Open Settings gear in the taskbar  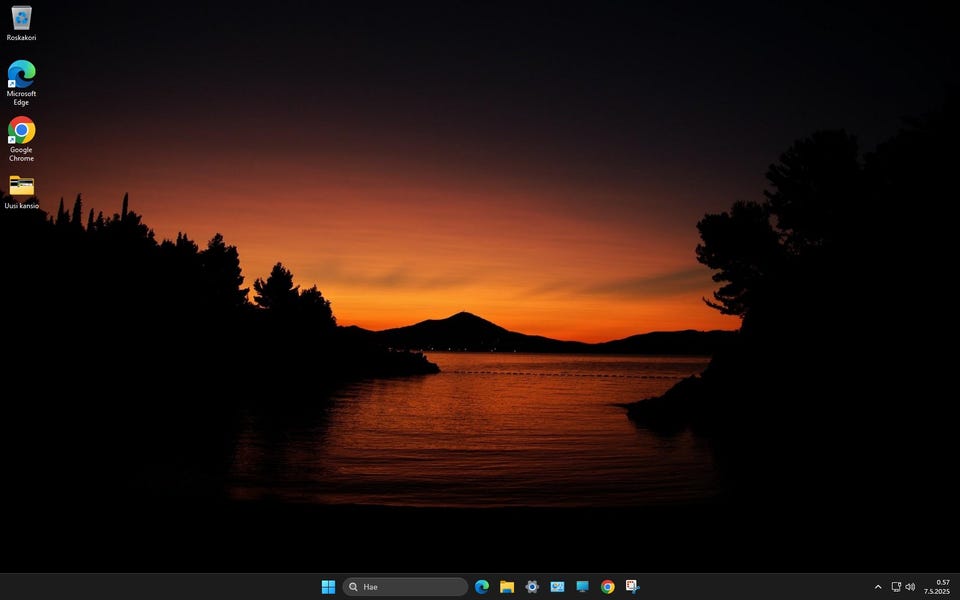532,587
